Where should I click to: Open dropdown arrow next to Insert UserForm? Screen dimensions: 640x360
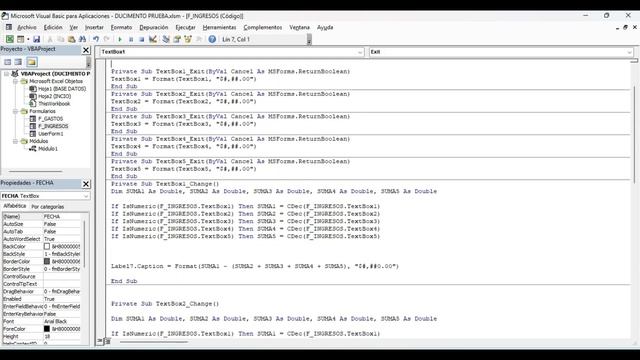(28, 39)
